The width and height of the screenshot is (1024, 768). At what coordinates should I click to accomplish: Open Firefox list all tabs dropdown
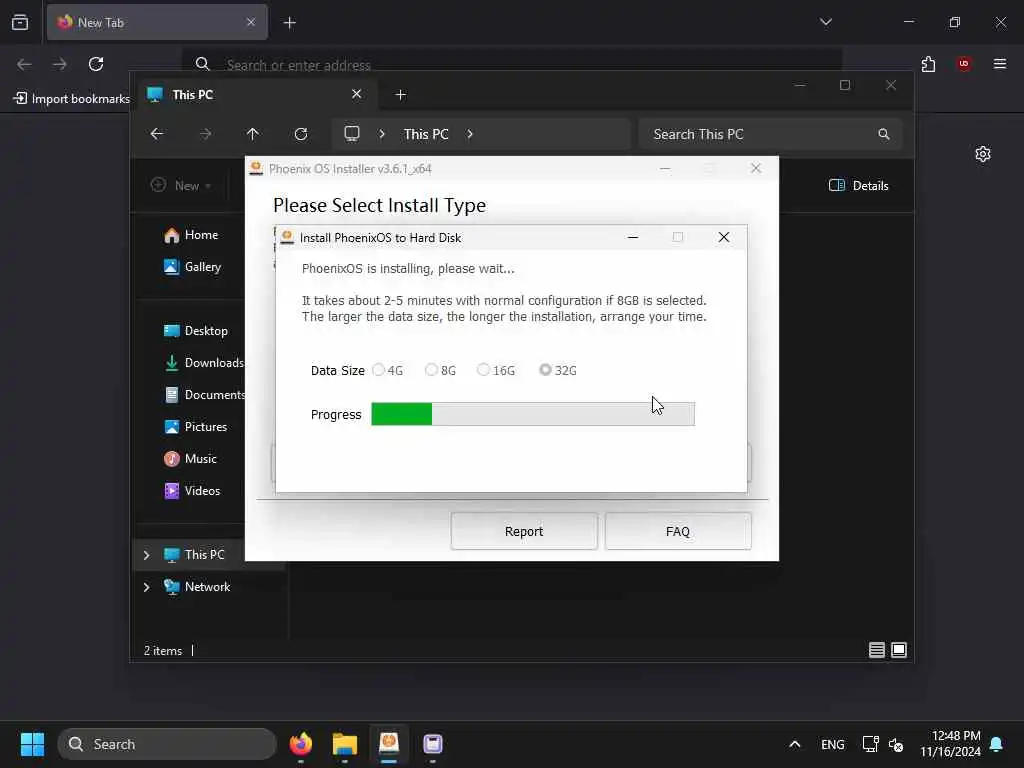[825, 22]
